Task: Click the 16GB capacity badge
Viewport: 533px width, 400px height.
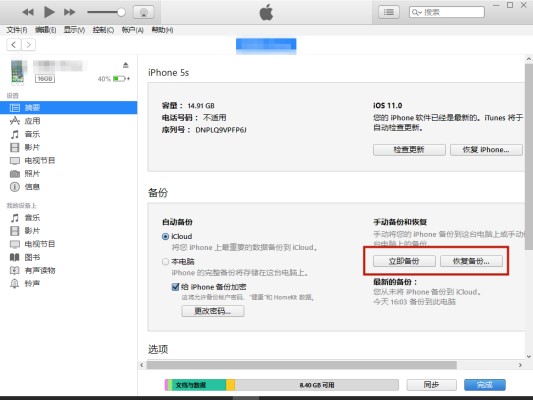Action: (x=45, y=79)
